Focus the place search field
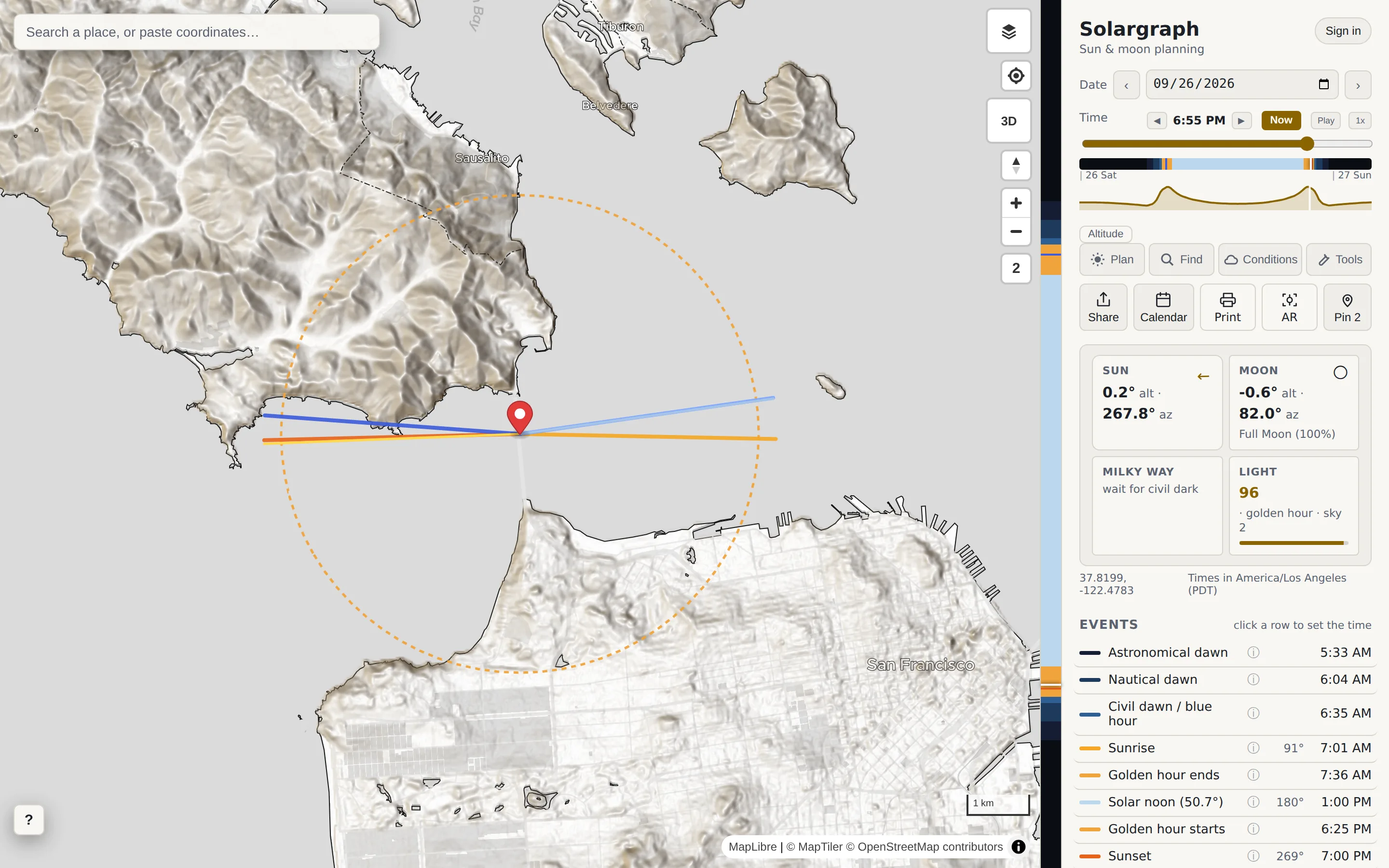The height and width of the screenshot is (868, 1389). (196, 32)
